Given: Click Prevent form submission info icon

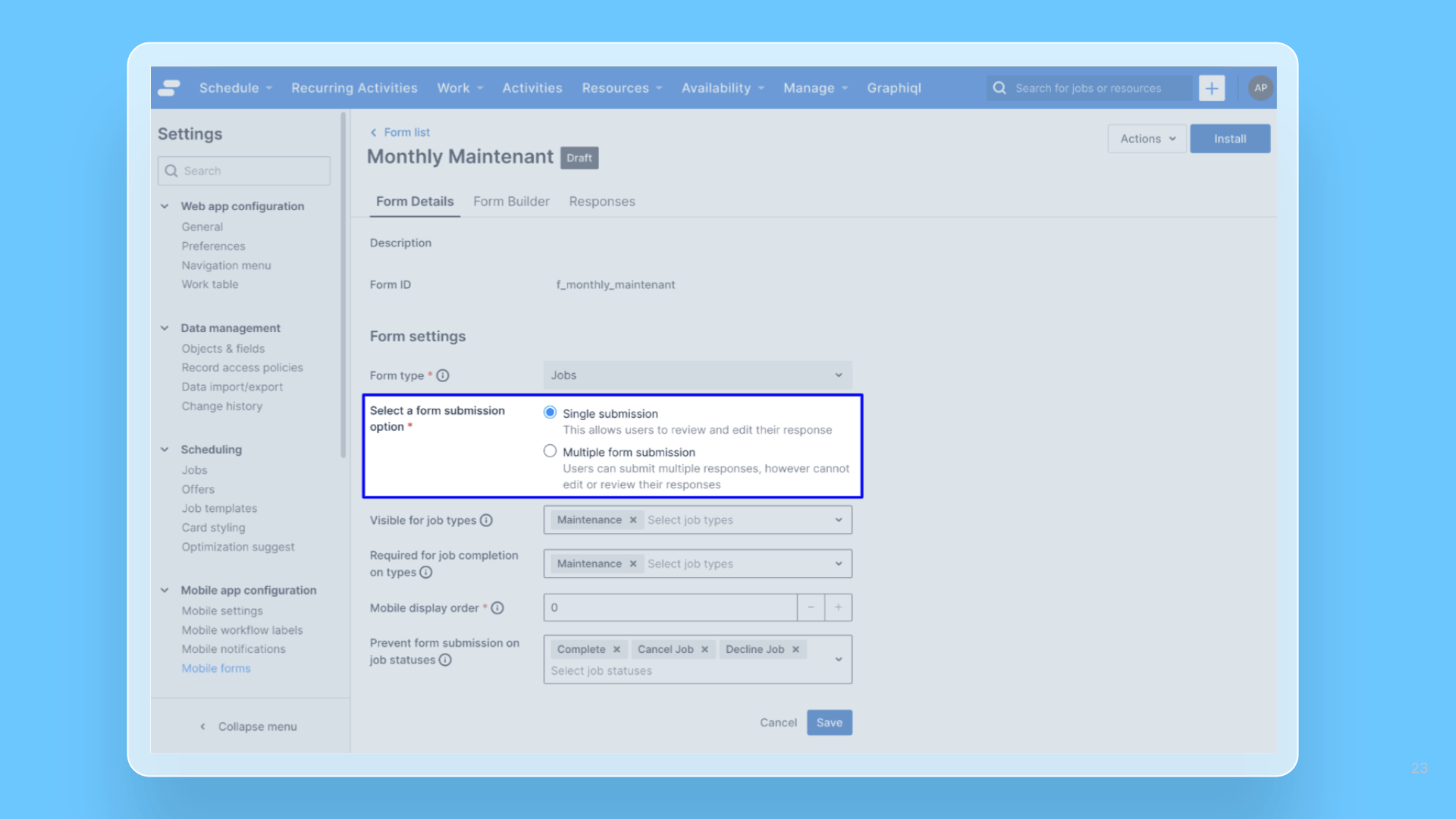Looking at the screenshot, I should pos(445,660).
